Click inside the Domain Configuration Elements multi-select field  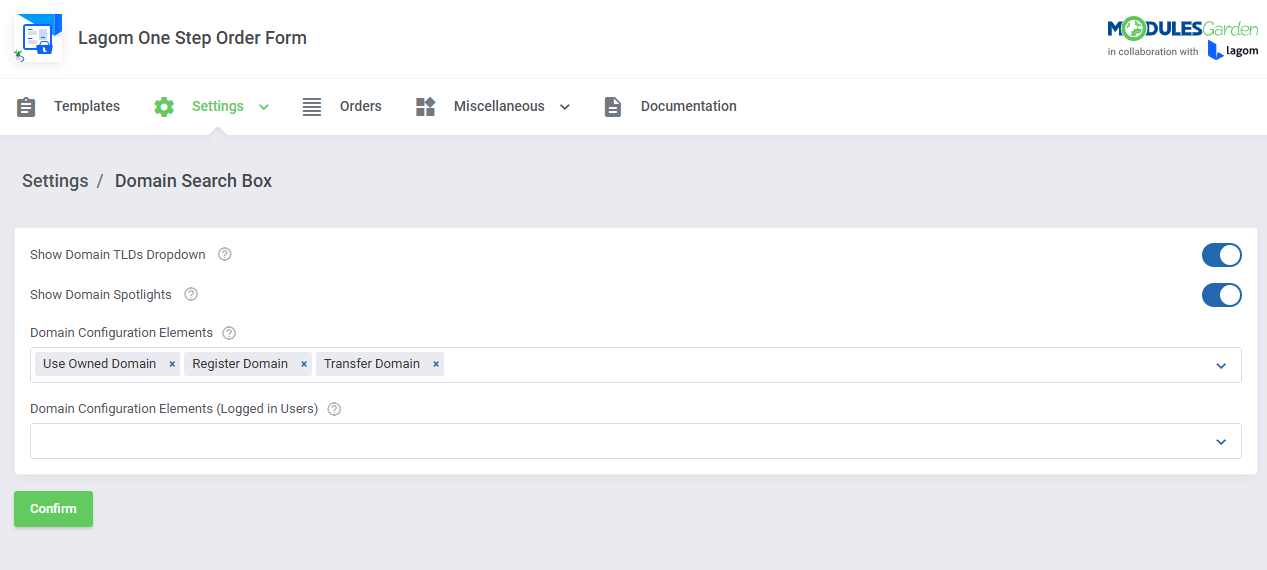[636, 365]
